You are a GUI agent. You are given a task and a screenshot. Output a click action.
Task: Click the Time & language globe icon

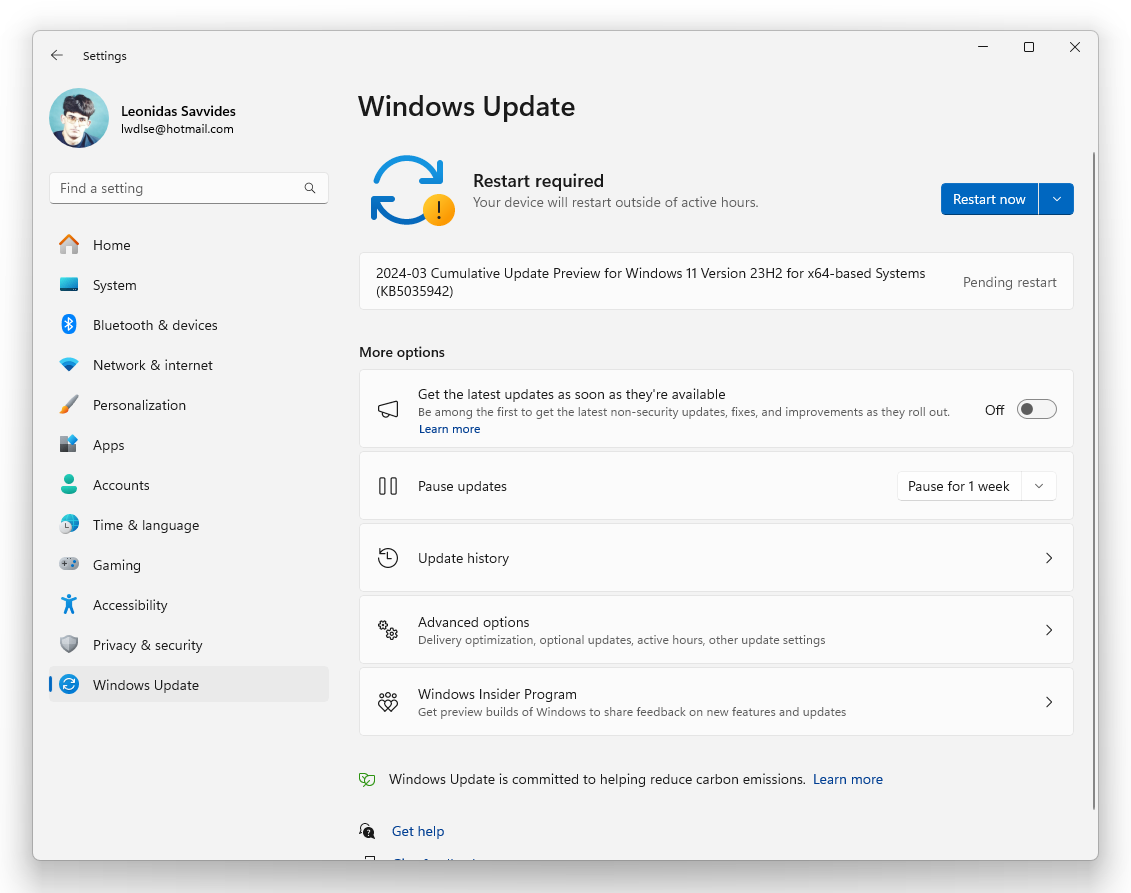pyautogui.click(x=69, y=524)
